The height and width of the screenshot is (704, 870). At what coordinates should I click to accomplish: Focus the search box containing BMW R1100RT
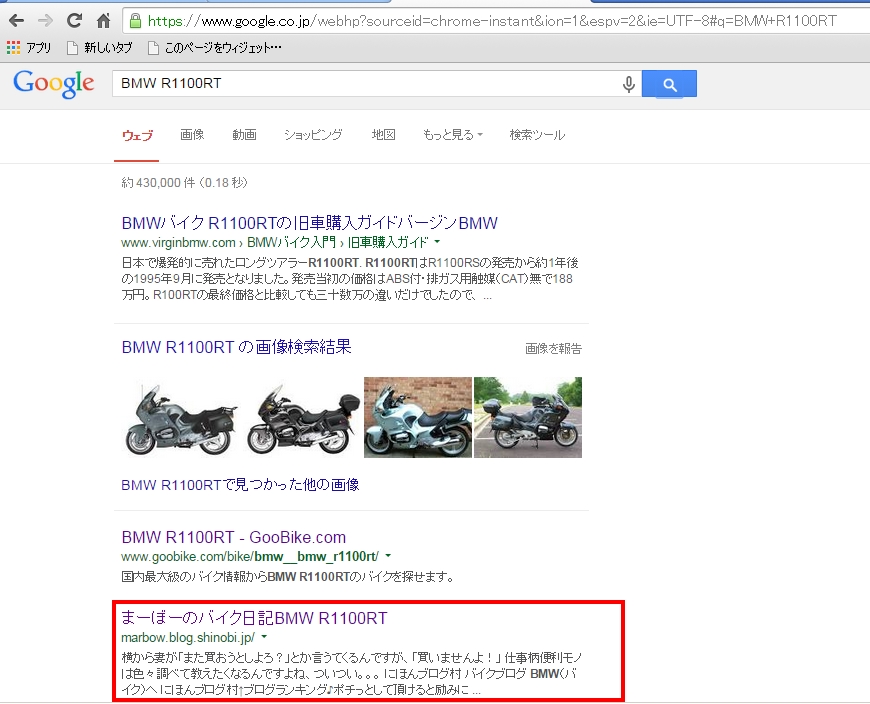click(366, 84)
